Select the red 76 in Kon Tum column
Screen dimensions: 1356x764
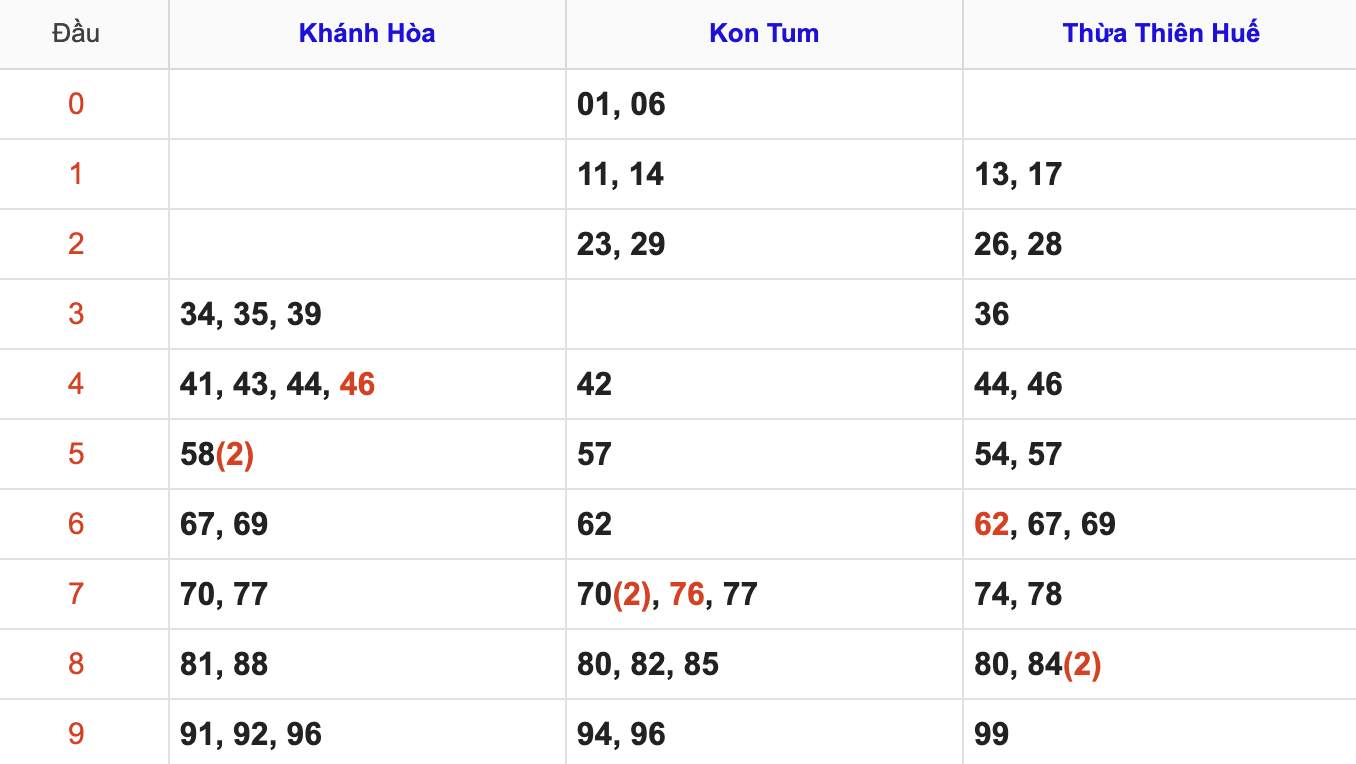point(687,594)
